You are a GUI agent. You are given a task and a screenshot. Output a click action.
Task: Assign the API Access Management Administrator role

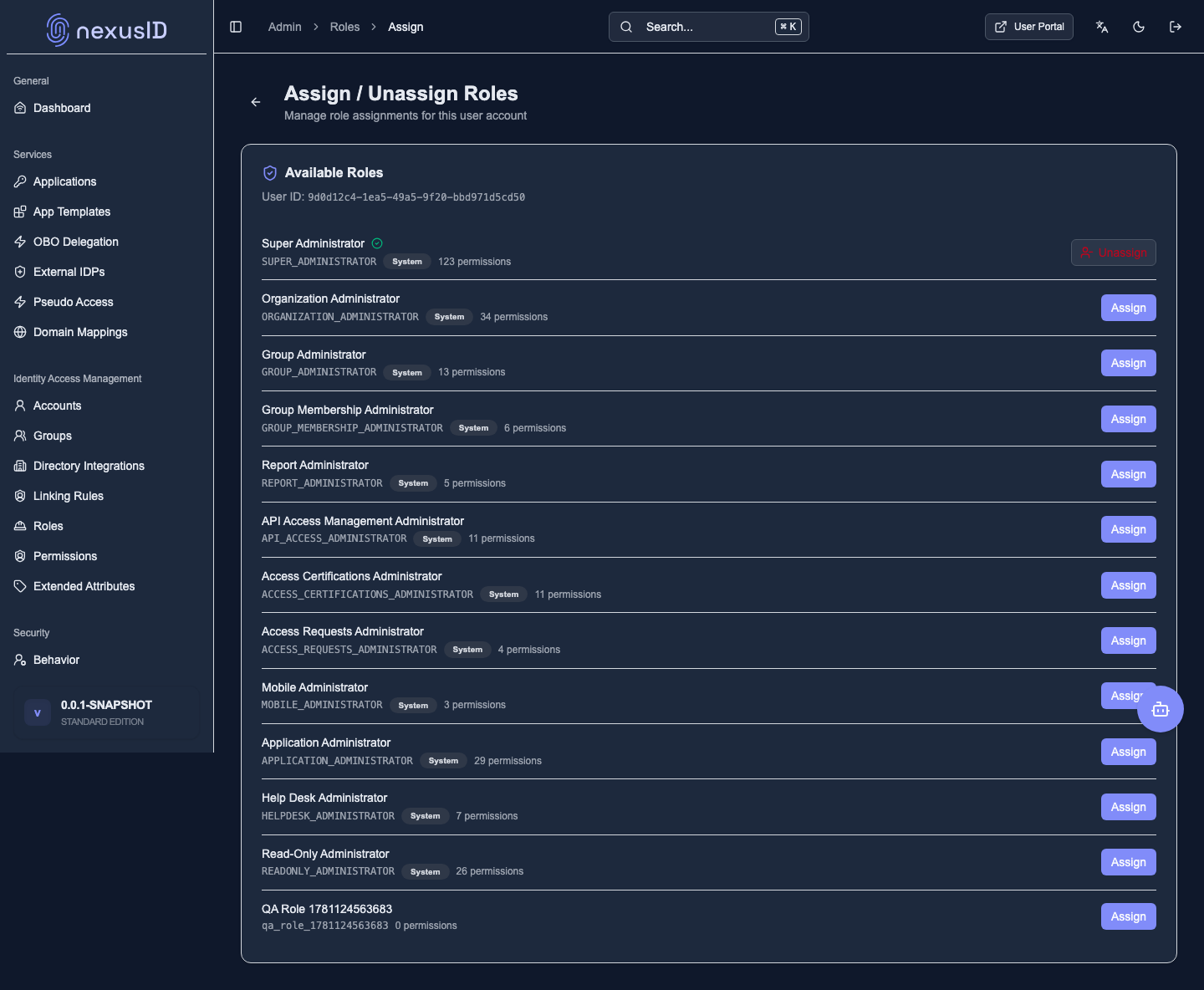(x=1129, y=529)
